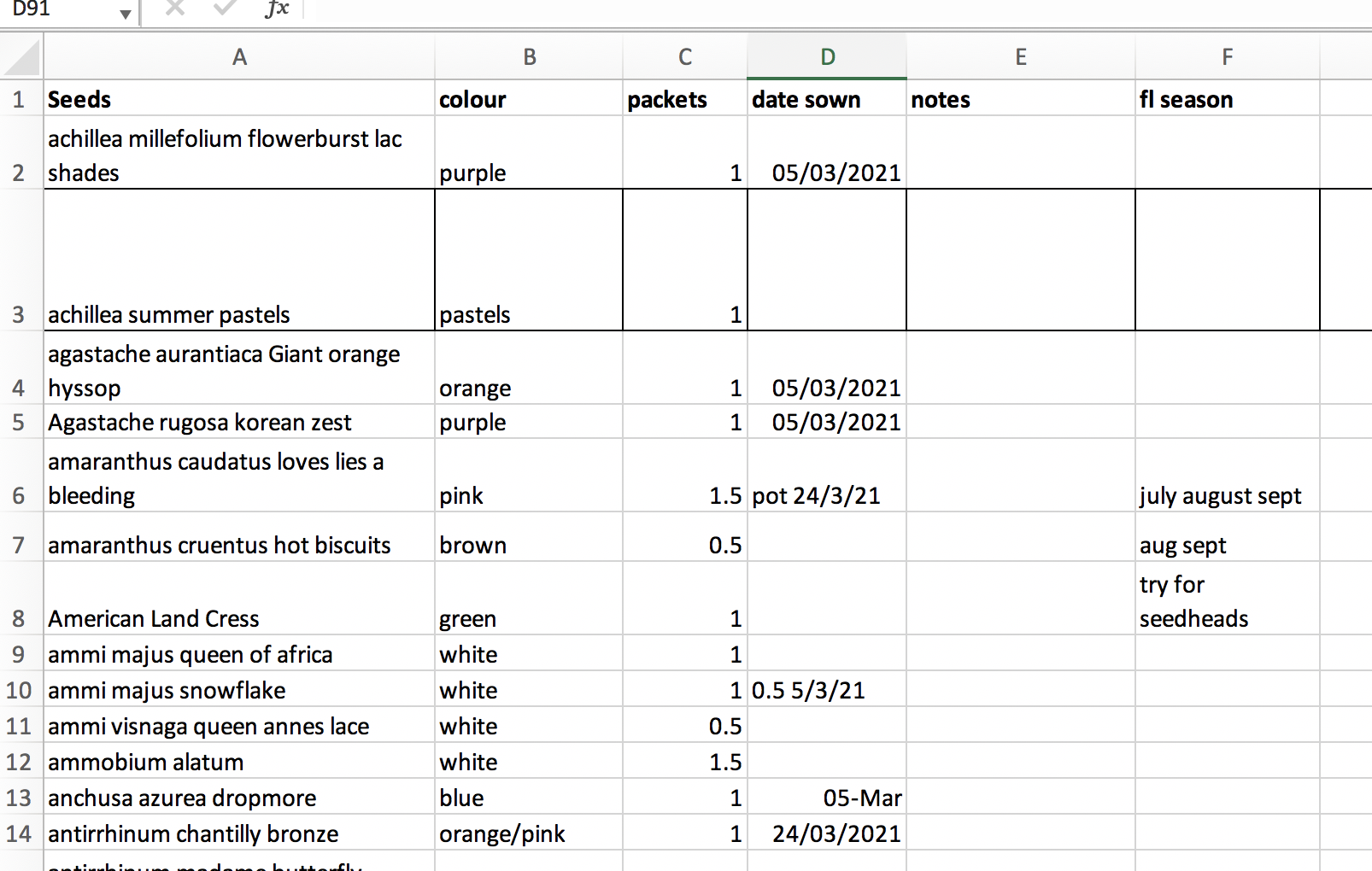Image resolution: width=1372 pixels, height=871 pixels.
Task: Click the Cancel entry X icon
Action: [175, 9]
